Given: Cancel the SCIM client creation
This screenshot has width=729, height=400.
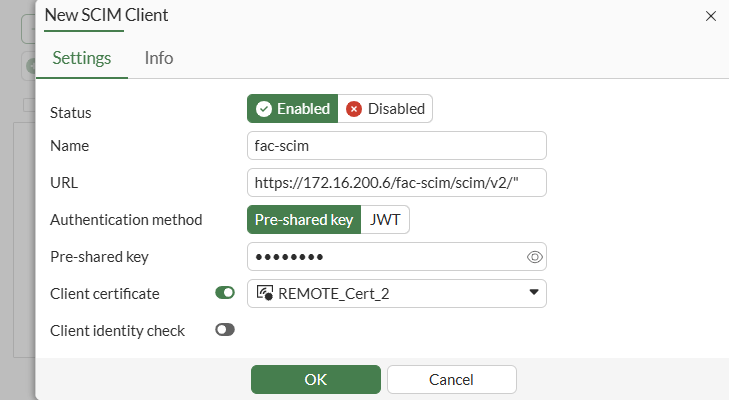Looking at the screenshot, I should [451, 380].
